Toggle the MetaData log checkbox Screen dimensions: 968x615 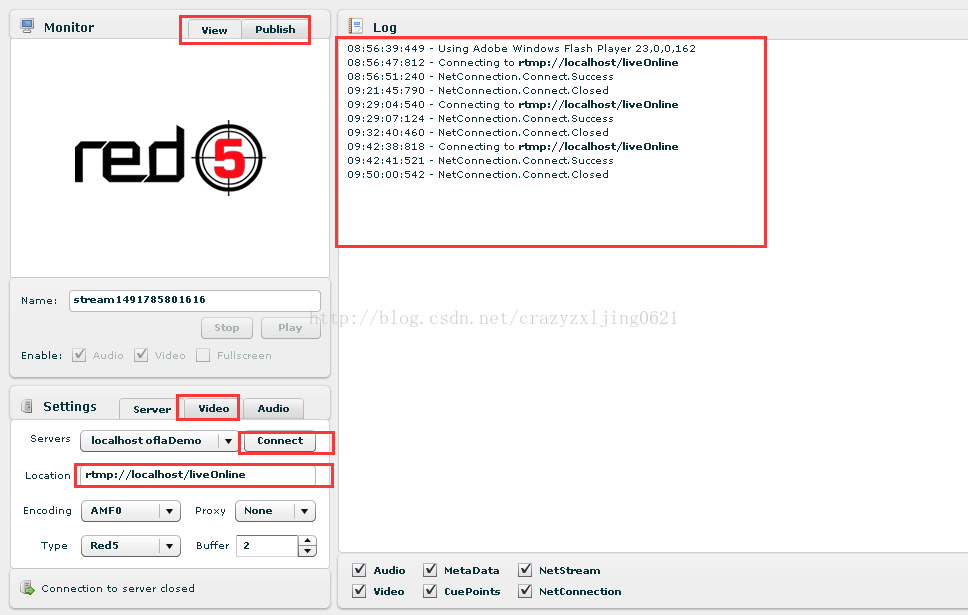point(430,570)
